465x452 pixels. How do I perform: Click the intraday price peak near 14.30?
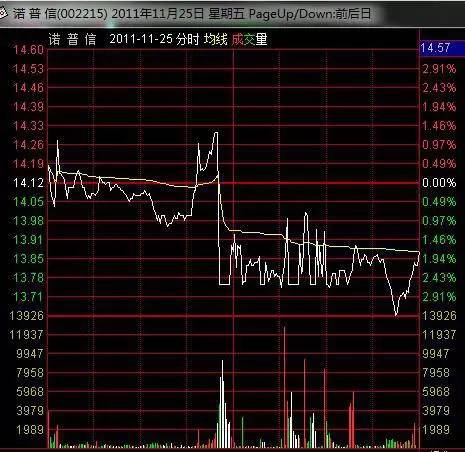216,133
